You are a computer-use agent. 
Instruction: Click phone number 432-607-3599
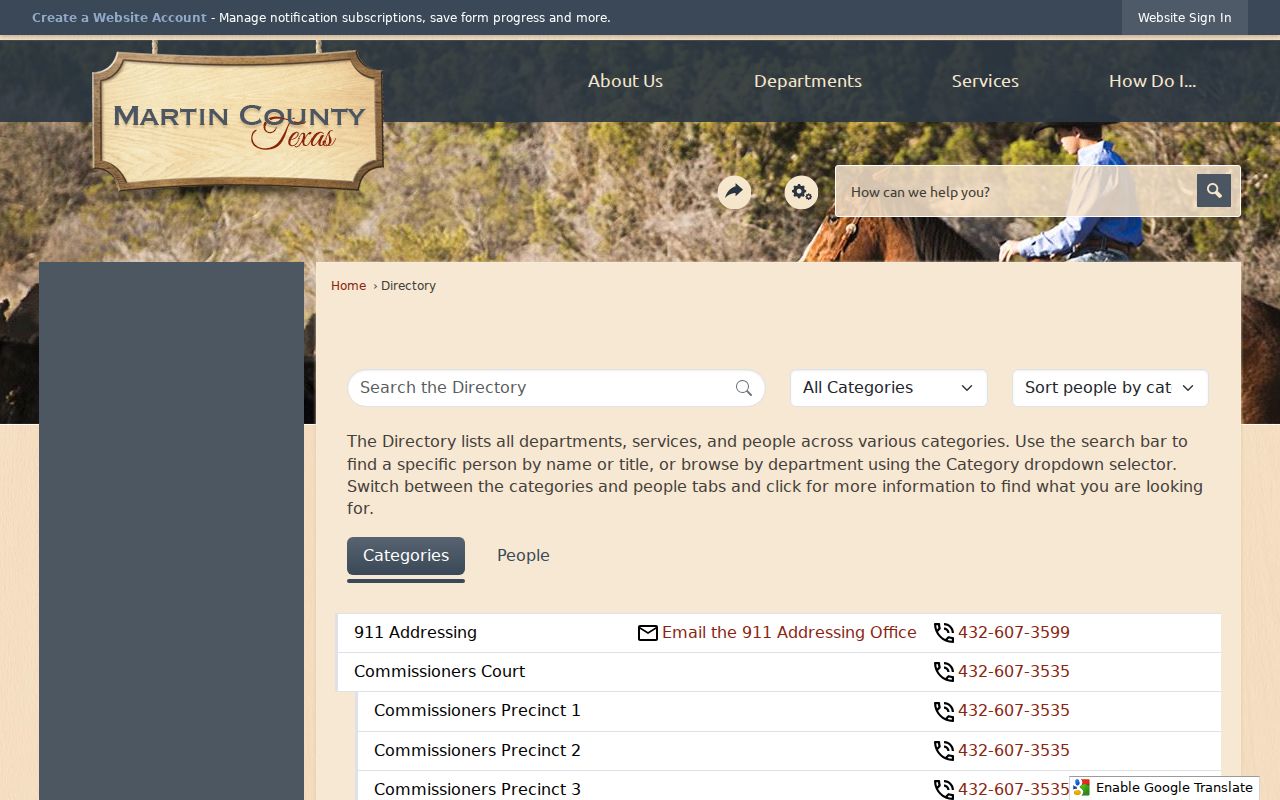(1014, 633)
